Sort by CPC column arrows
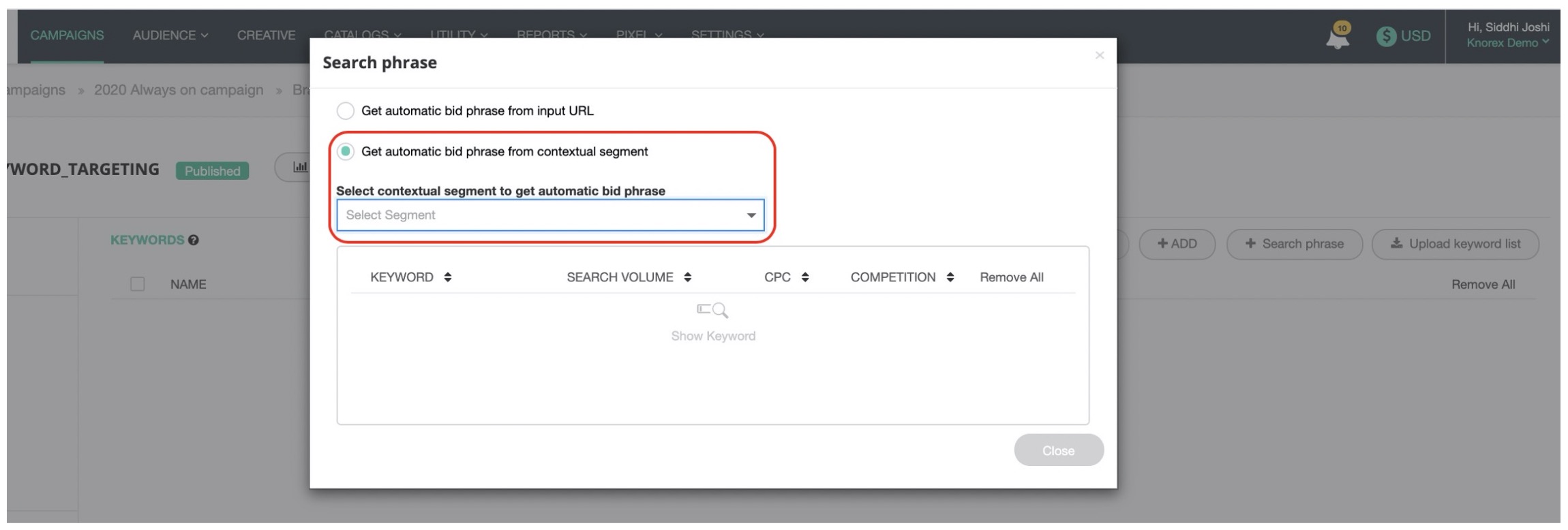This screenshot has width=1568, height=530. pos(805,277)
